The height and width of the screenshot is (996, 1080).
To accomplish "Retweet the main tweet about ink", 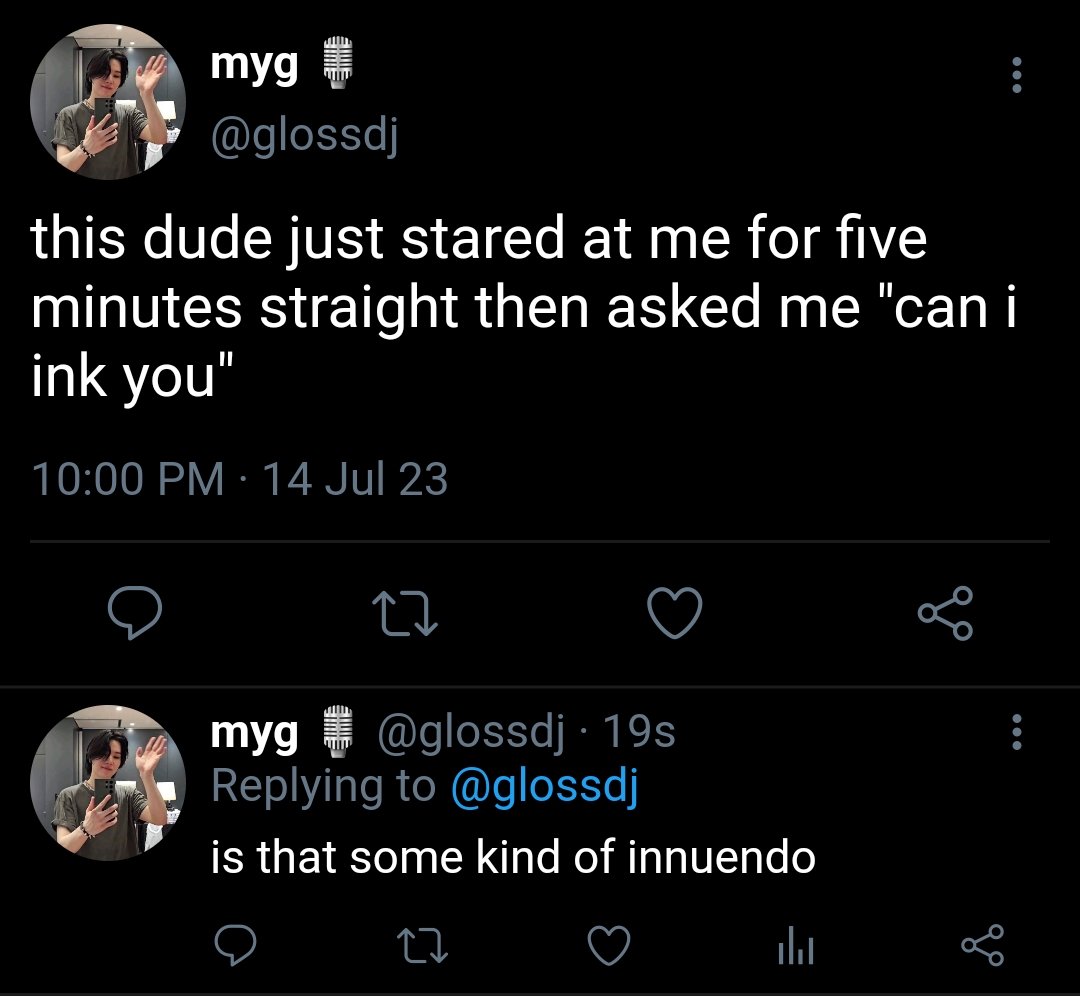I will [404, 614].
